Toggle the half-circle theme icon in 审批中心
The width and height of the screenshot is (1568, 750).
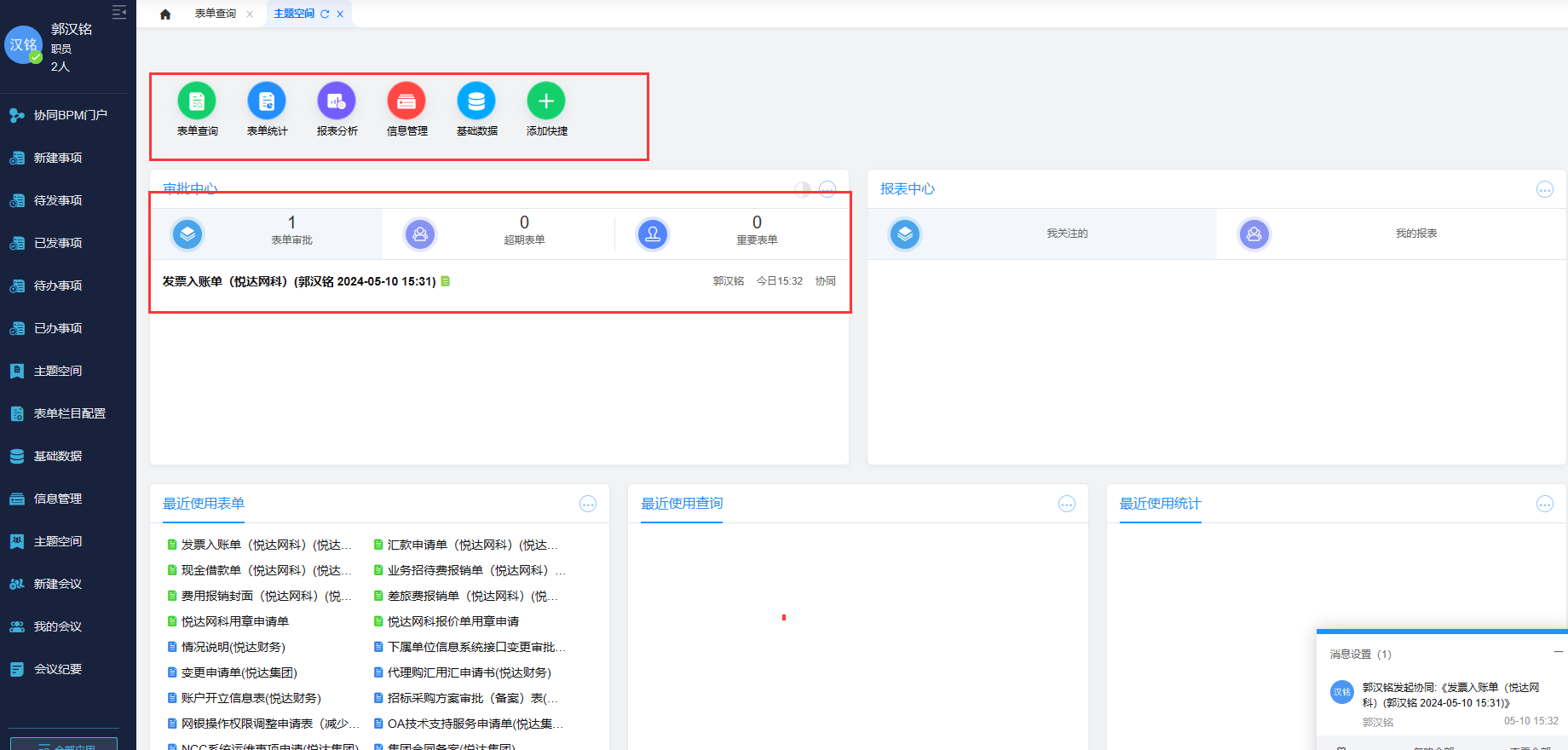[x=802, y=189]
